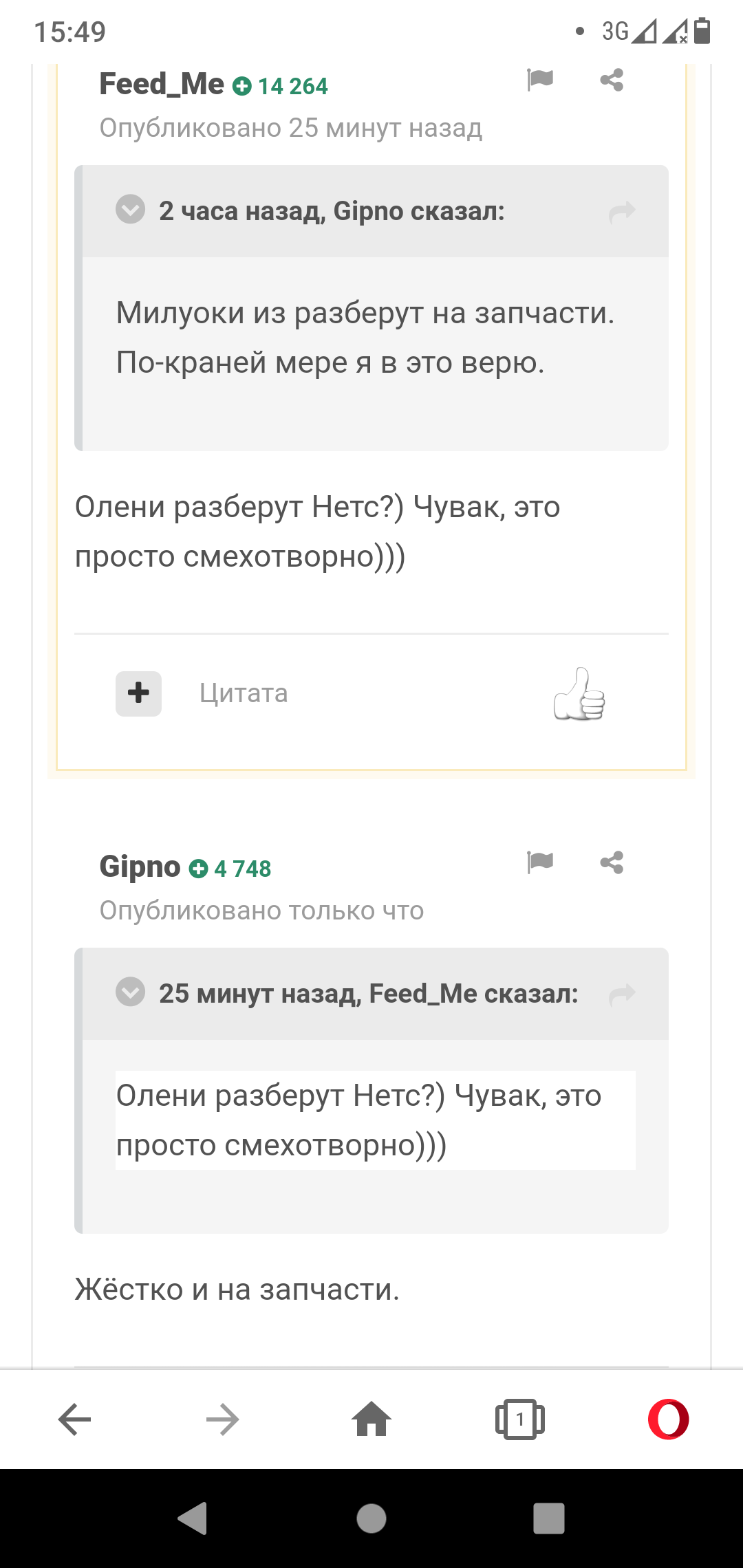This screenshot has width=743, height=1568.
Task: Toggle multi-quote plus button on Feed_Me's post
Action: tap(138, 693)
